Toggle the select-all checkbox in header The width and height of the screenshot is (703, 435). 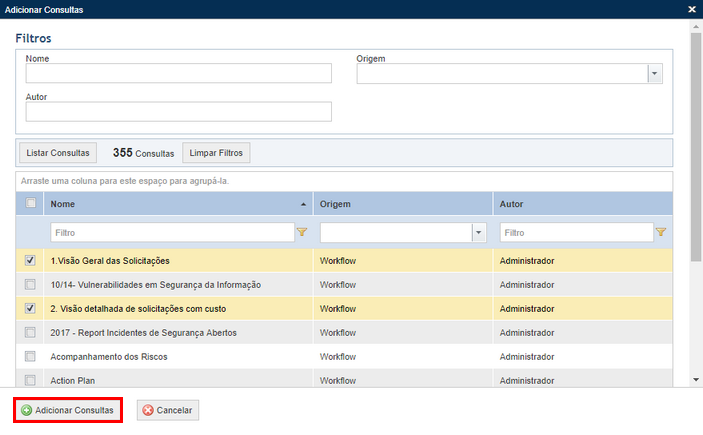click(x=30, y=203)
